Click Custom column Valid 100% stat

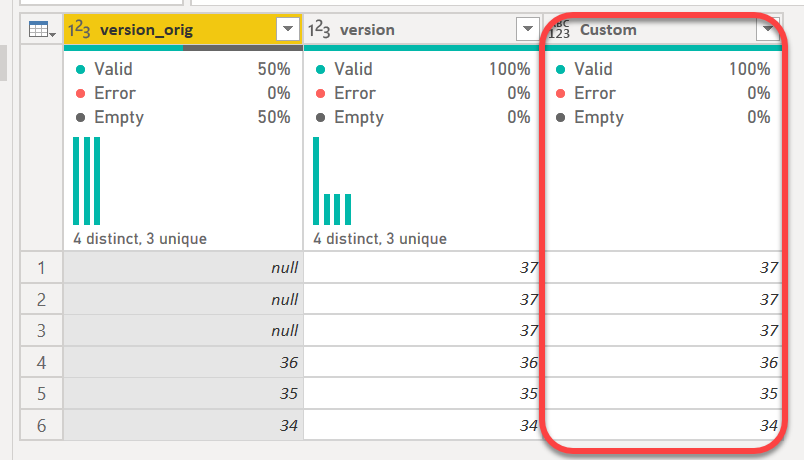tap(663, 69)
